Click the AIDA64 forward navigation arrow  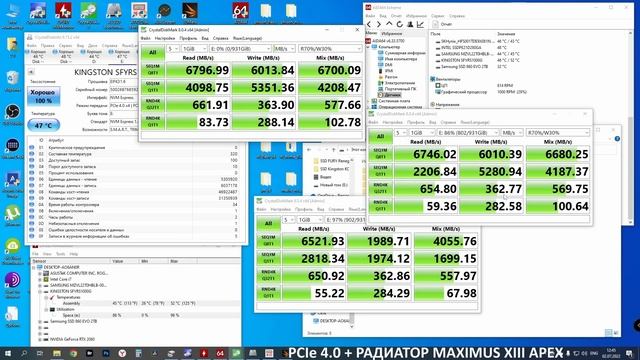[379, 24]
